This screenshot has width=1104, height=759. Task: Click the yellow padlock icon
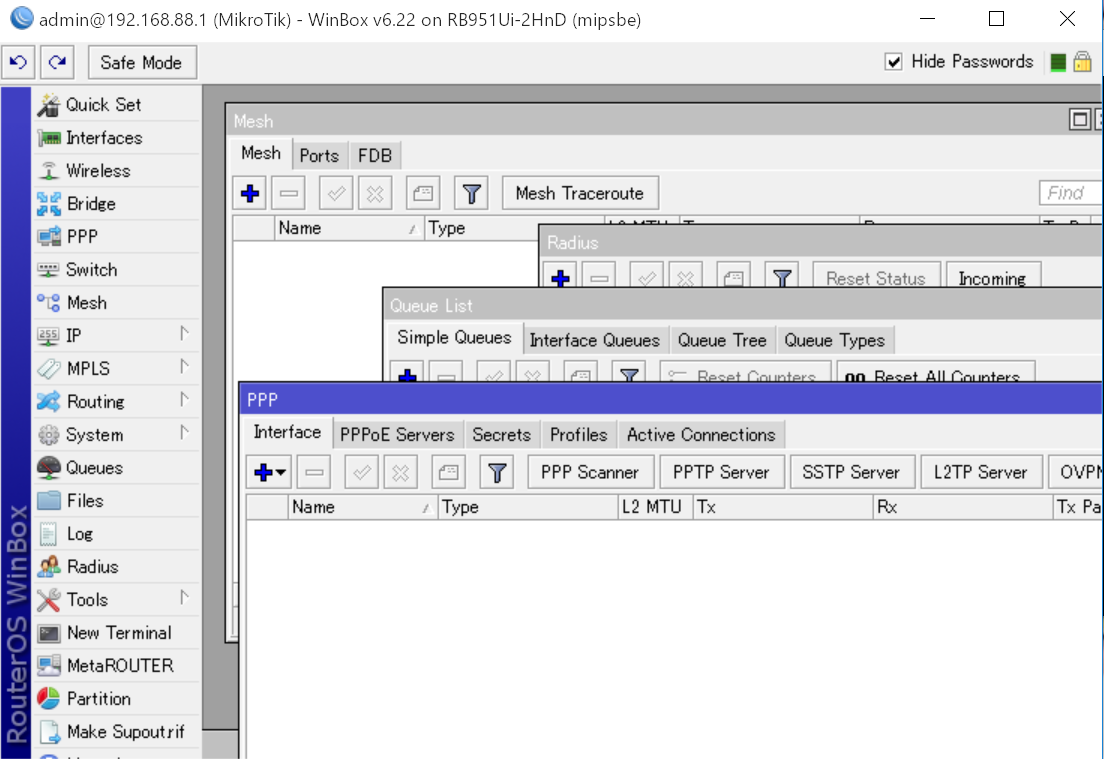point(1082,62)
